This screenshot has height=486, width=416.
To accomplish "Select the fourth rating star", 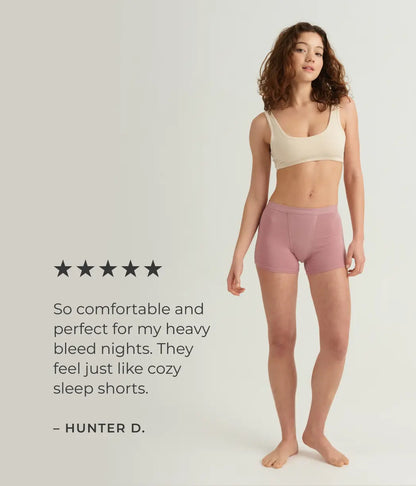I will click(131, 269).
